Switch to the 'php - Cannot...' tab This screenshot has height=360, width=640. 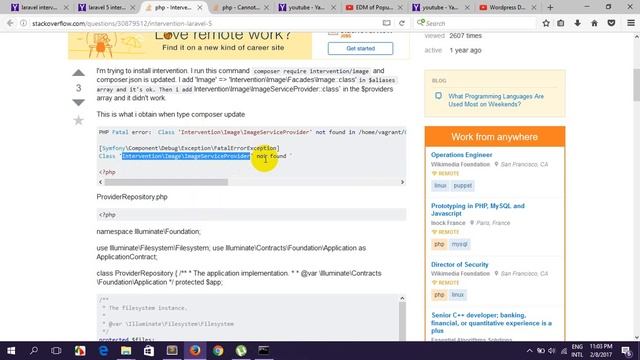[239, 7]
